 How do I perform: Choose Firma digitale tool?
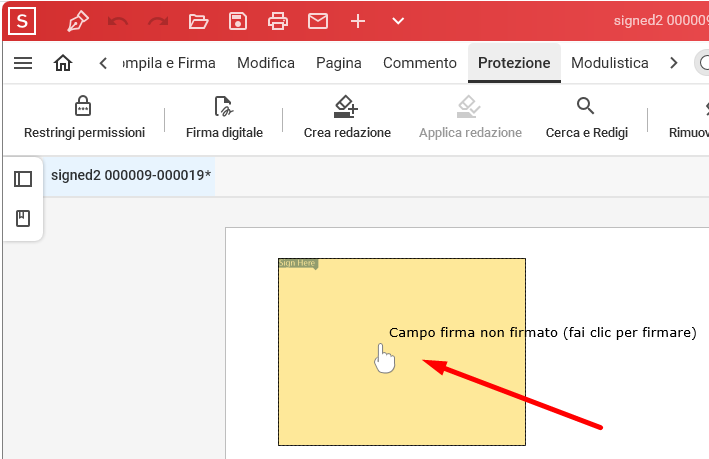tap(224, 118)
